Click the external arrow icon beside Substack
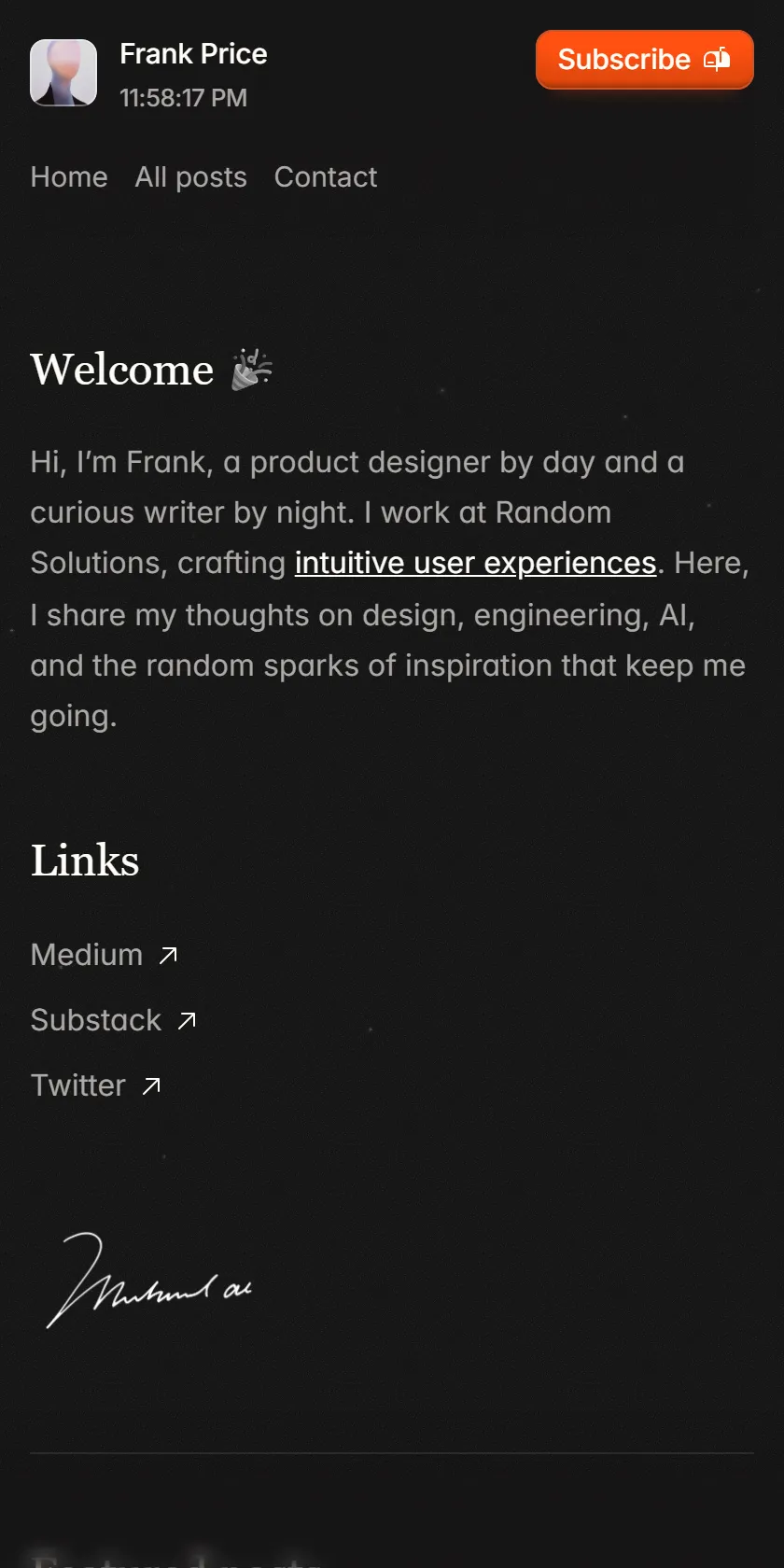 tap(187, 1020)
